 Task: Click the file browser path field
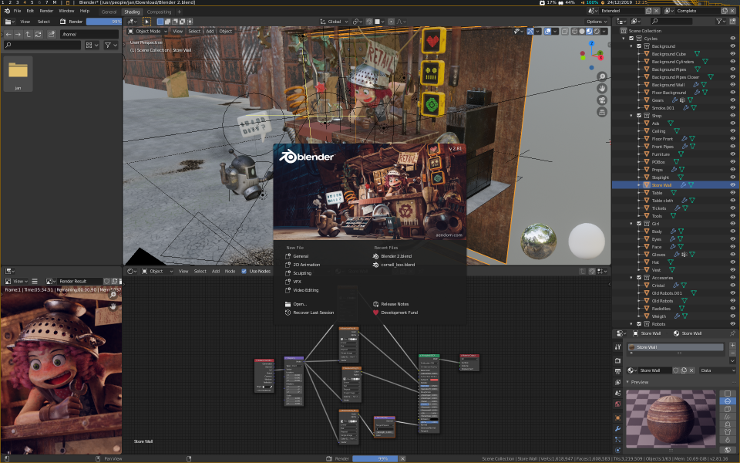click(89, 34)
